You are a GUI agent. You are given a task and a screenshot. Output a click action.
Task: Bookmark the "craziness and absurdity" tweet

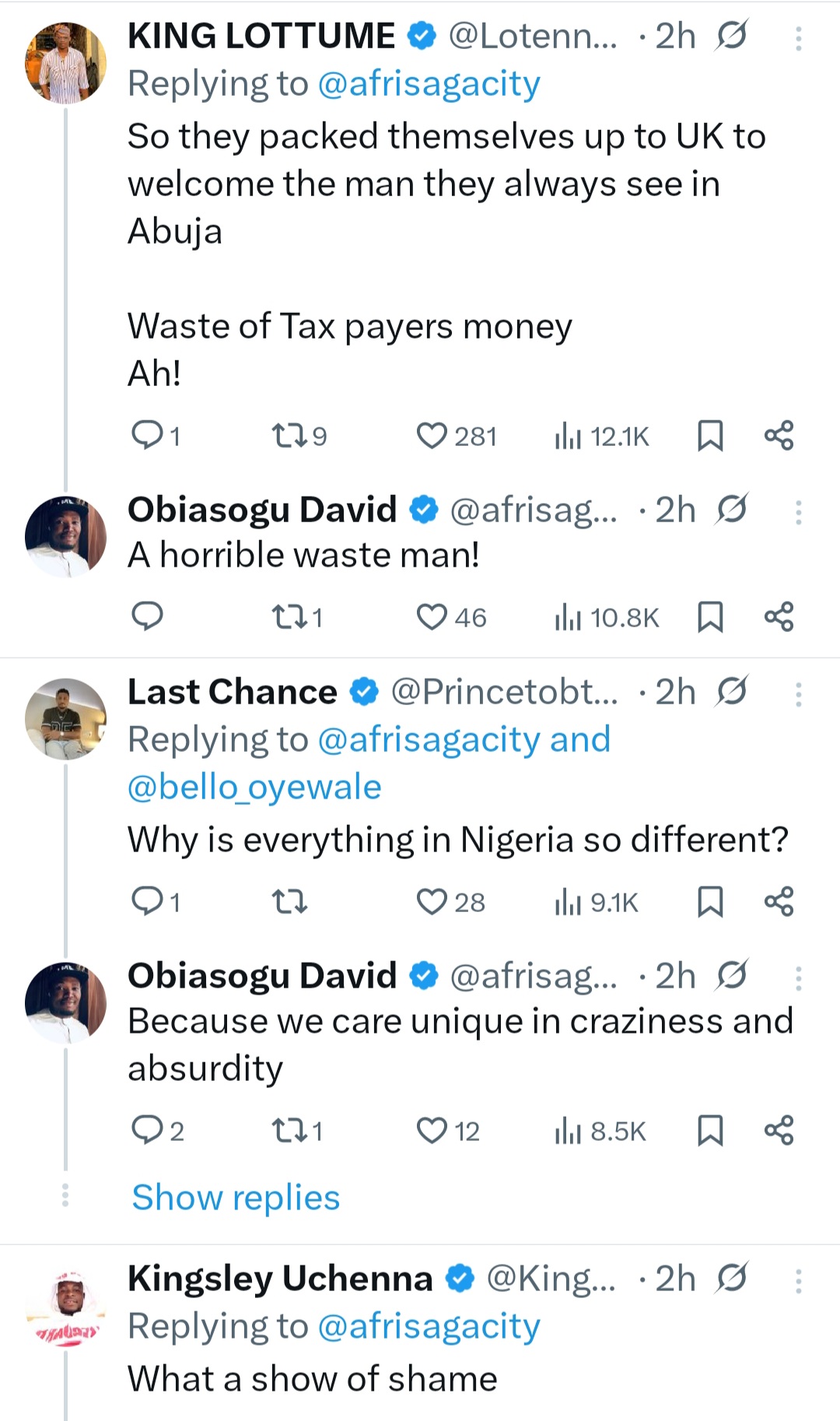coord(710,1131)
